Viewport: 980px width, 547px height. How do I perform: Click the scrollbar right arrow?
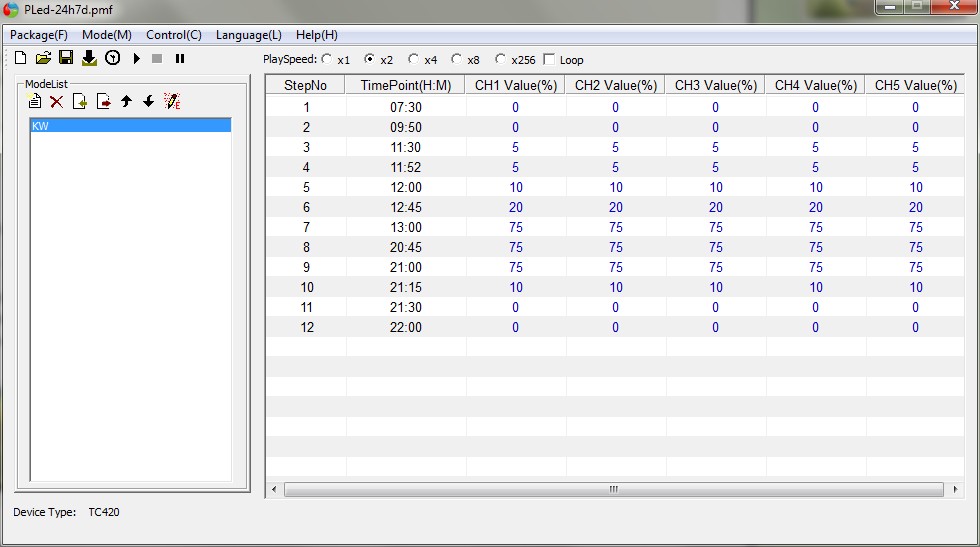[x=955, y=489]
